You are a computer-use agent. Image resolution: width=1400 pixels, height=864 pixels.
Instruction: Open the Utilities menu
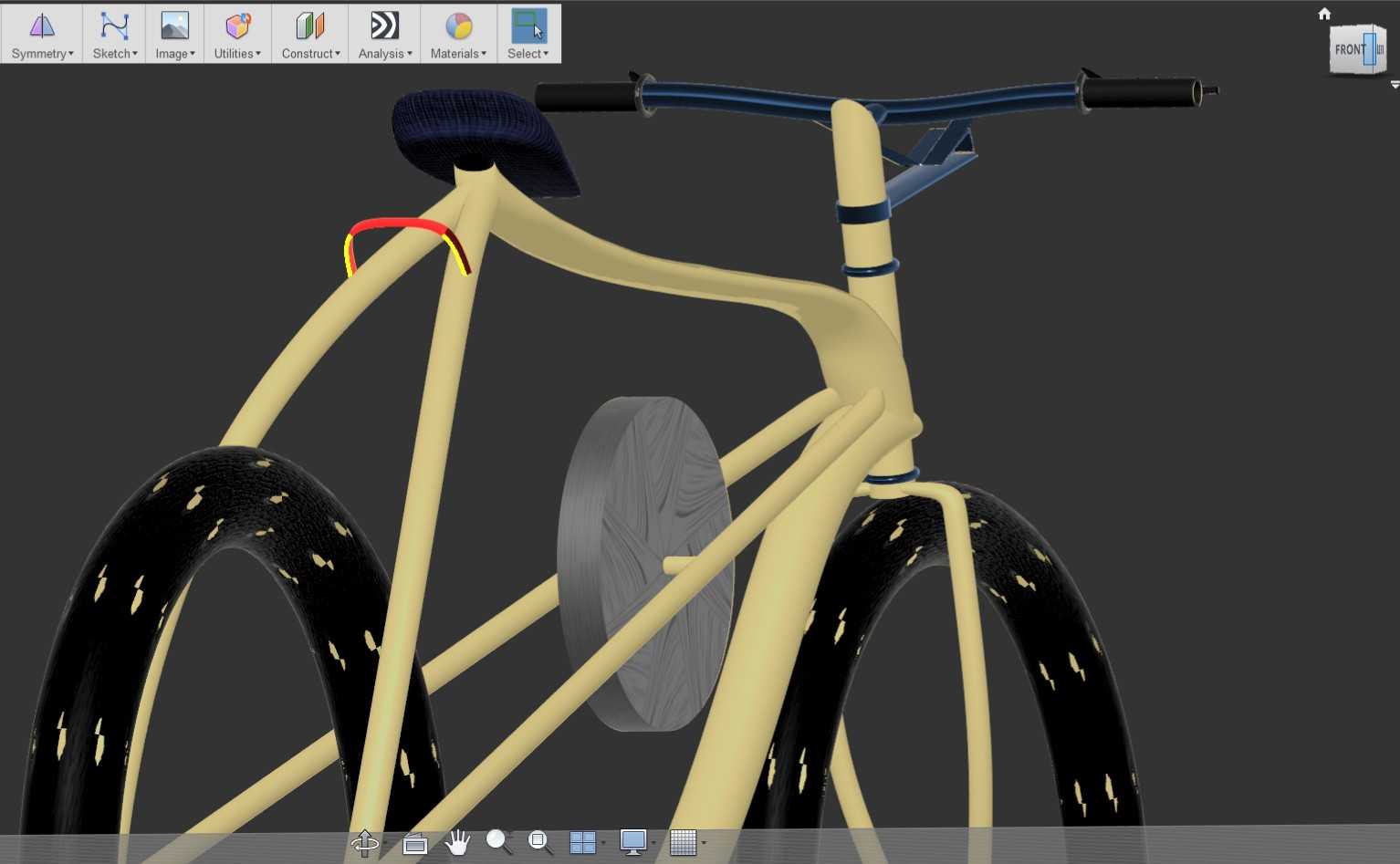237,35
